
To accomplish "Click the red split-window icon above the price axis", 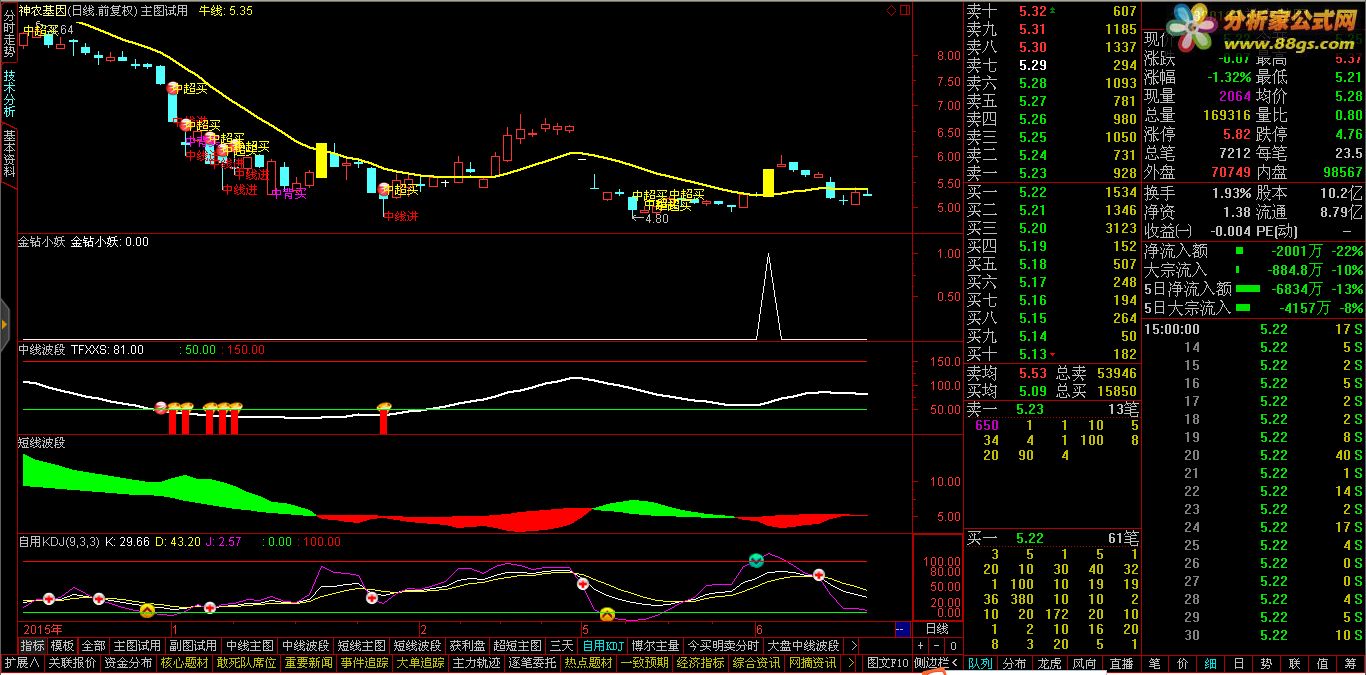I will [905, 10].
